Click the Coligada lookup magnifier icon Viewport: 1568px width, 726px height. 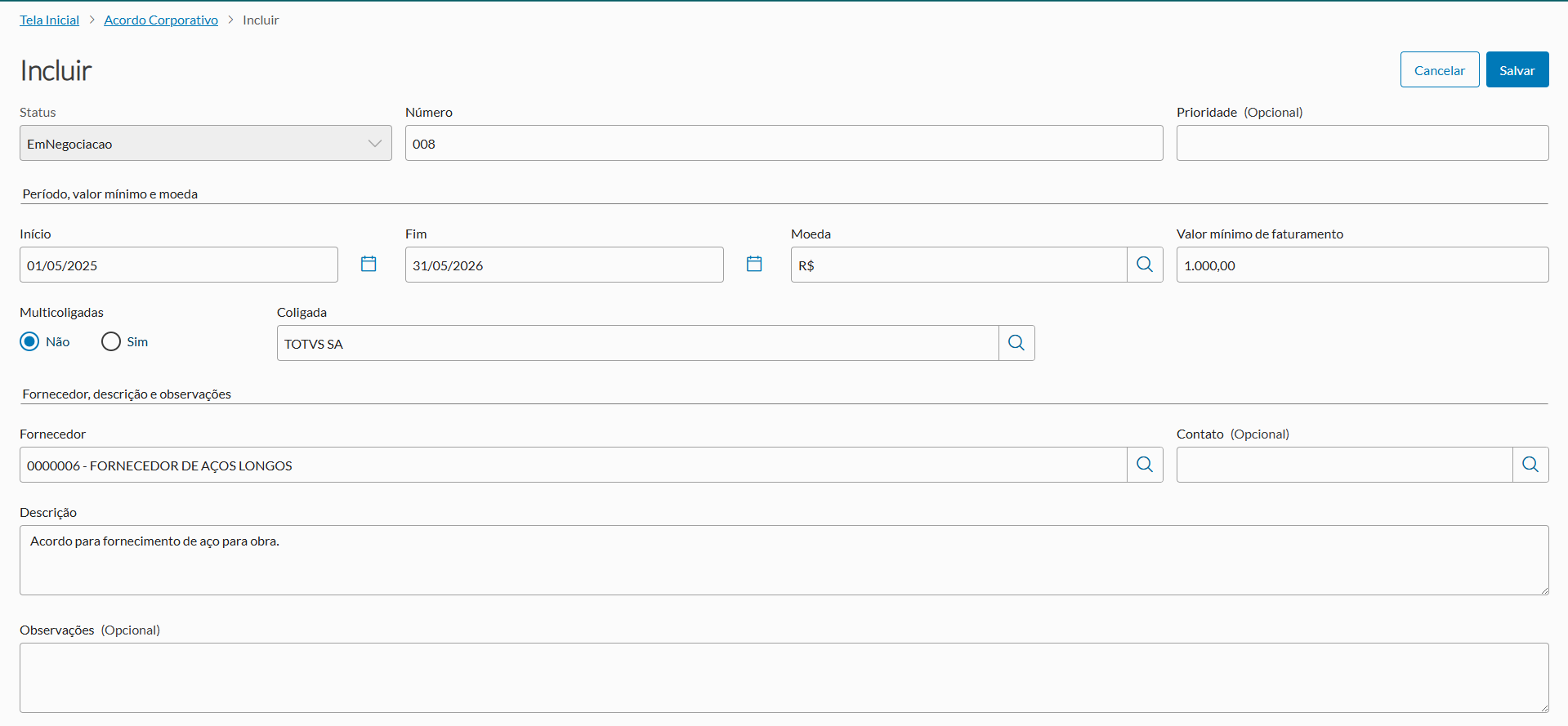tap(1016, 343)
